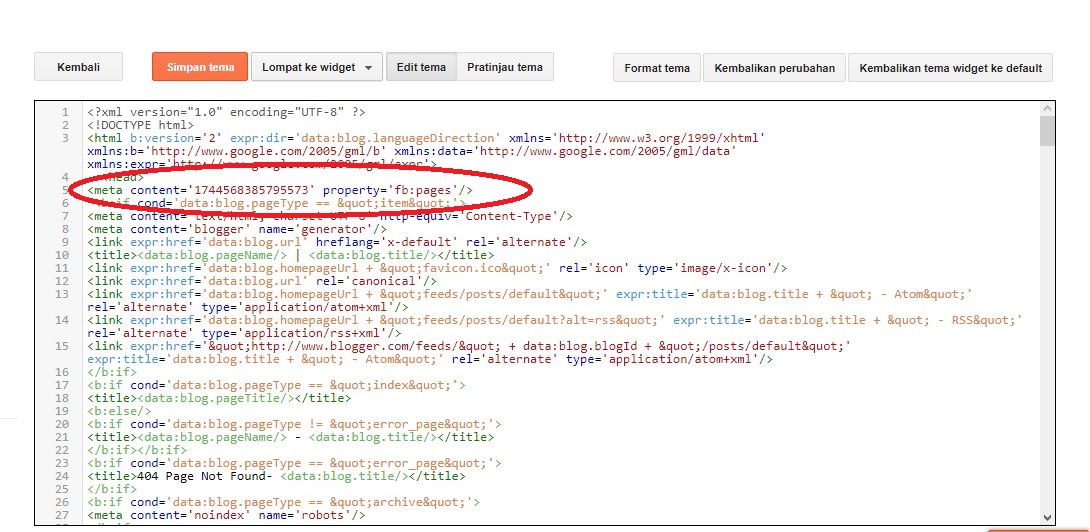Viewport: 1090px width, 532px height.
Task: Click Kembalikan perubahan button
Action: [774, 68]
